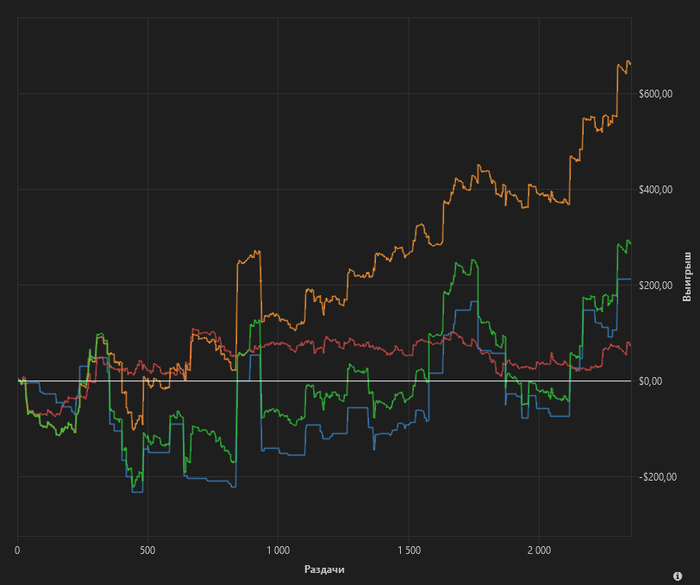Click the 1 000 tick label
This screenshot has height=585, width=700.
pos(278,550)
